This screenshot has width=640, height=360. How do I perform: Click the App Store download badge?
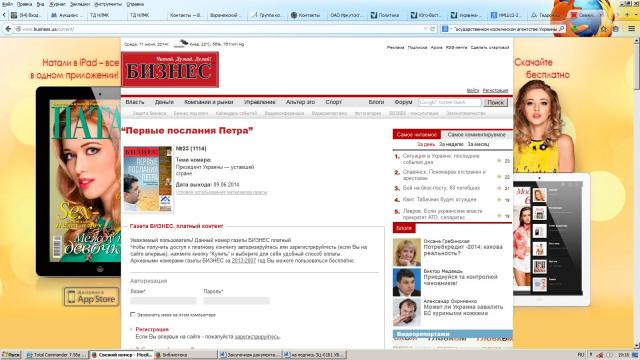click(x=91, y=297)
